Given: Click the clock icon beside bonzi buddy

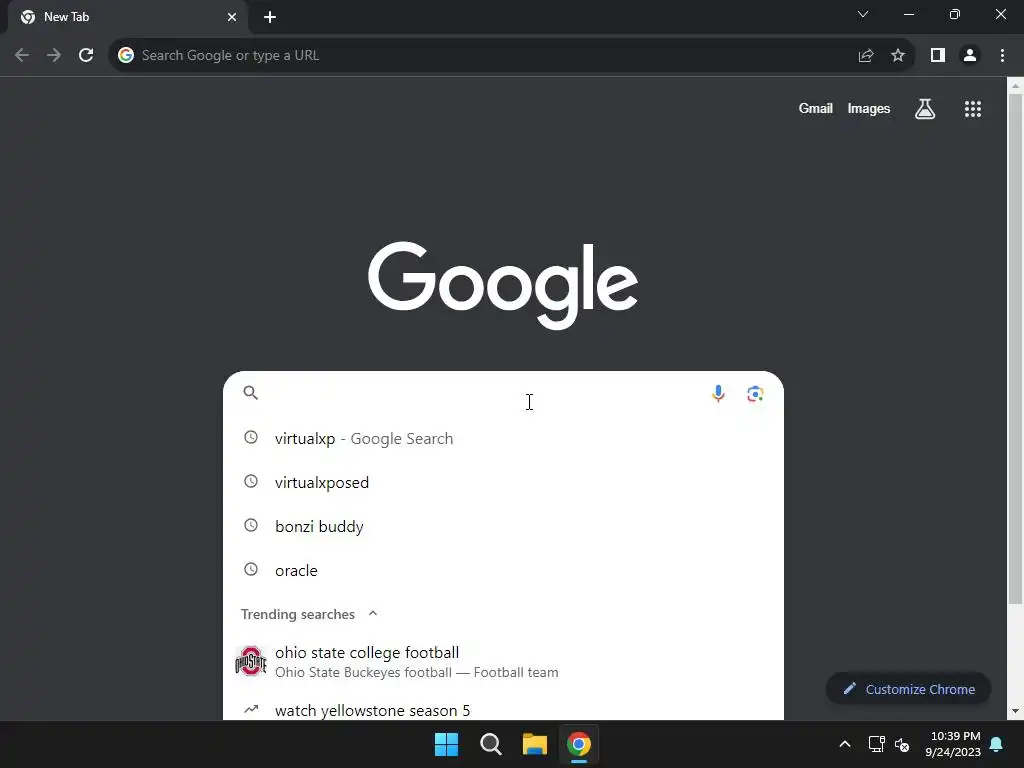Looking at the screenshot, I should click(x=251, y=525).
